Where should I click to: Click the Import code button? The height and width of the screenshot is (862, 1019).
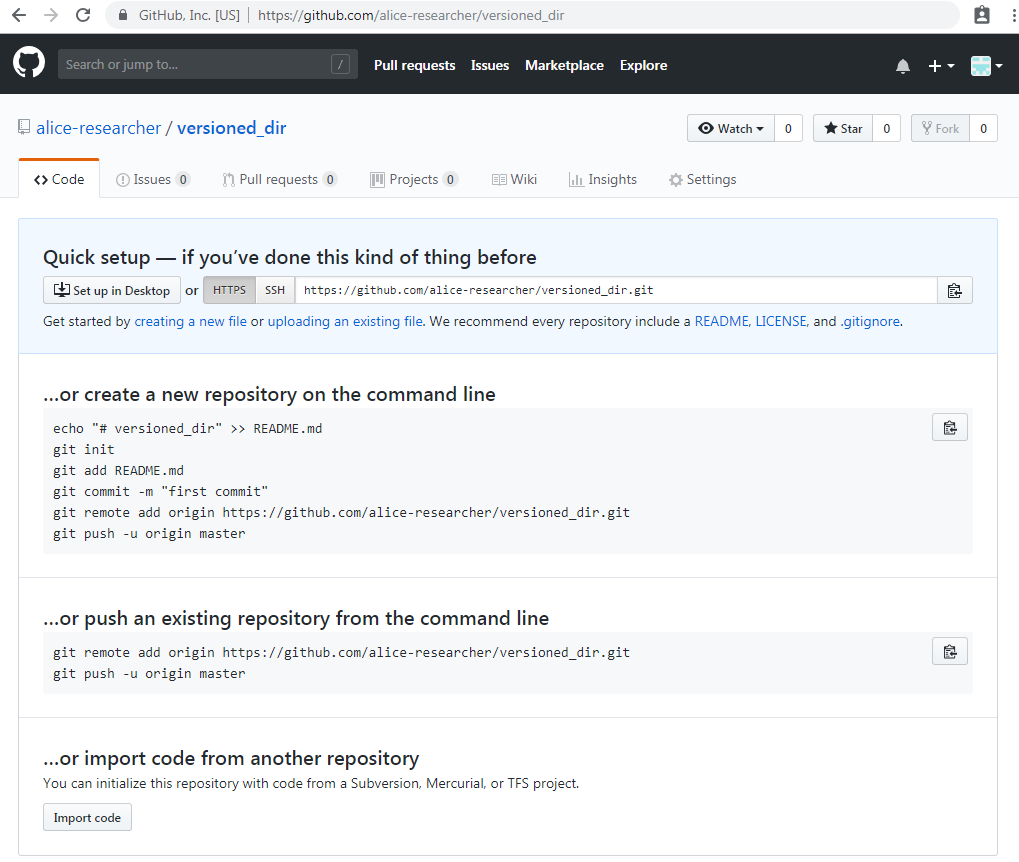(87, 818)
